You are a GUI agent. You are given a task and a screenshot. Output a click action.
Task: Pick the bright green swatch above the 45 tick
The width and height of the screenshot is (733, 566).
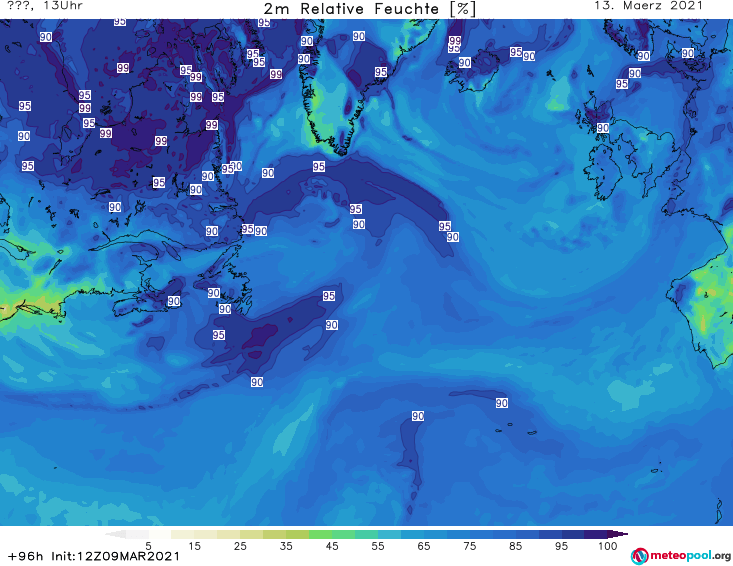(x=320, y=534)
